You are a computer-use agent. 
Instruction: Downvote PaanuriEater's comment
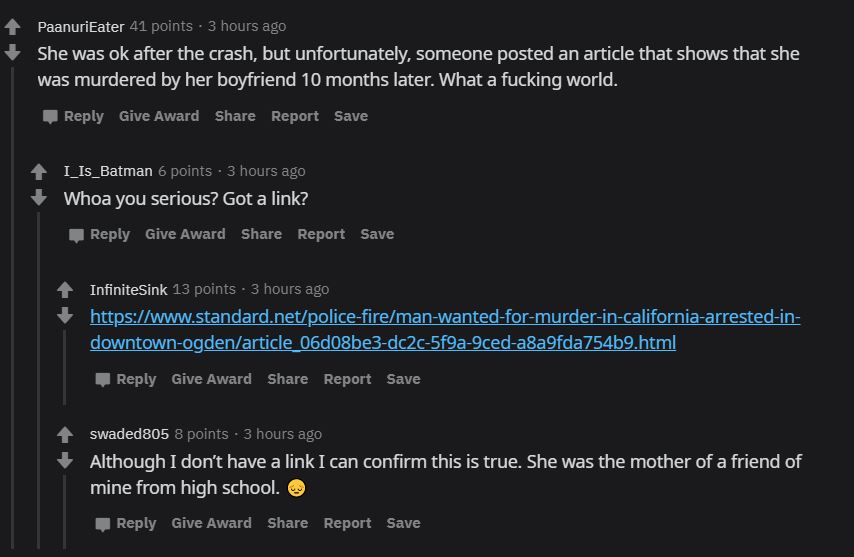coord(13,52)
